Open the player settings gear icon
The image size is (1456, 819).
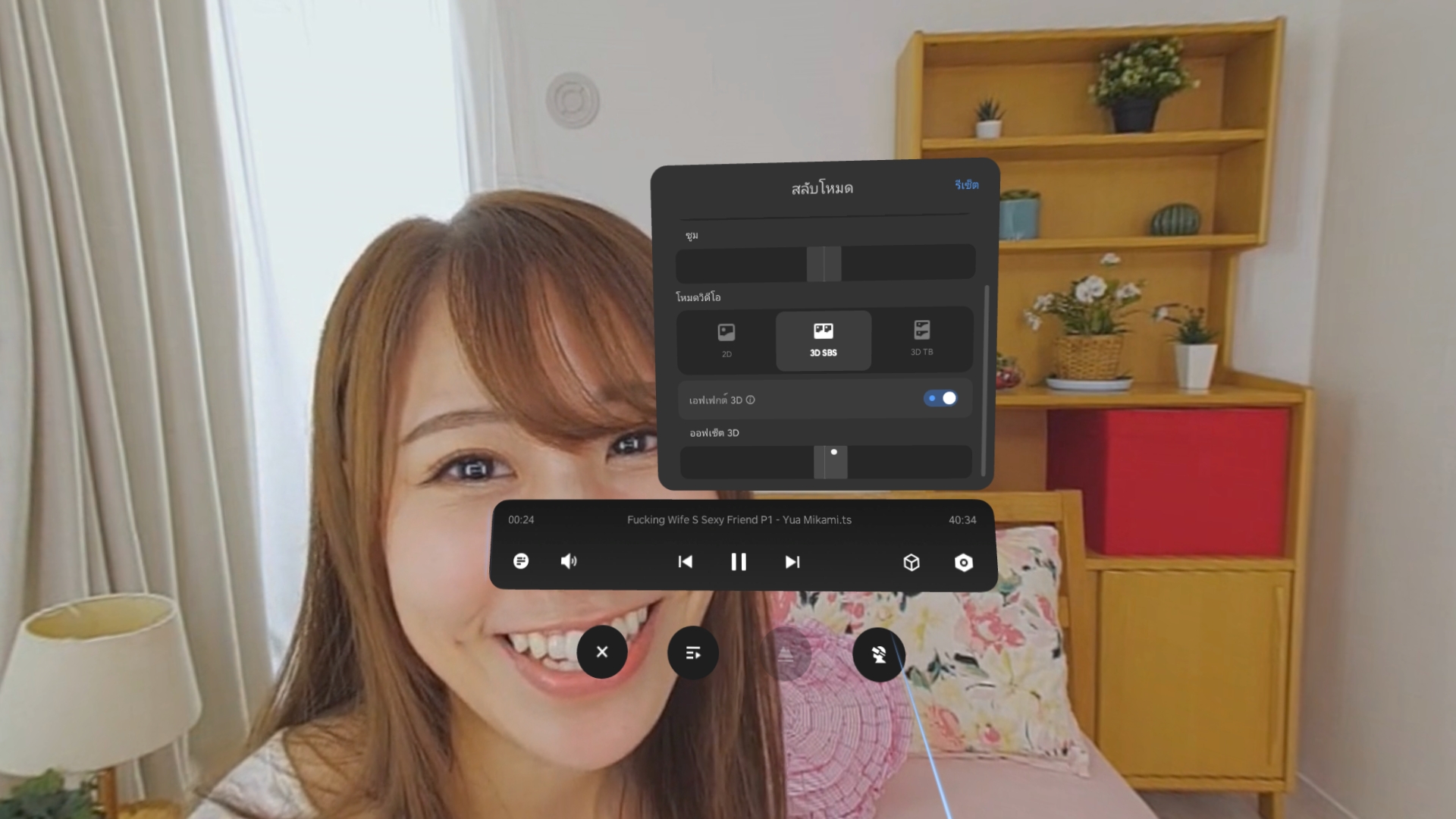[964, 563]
